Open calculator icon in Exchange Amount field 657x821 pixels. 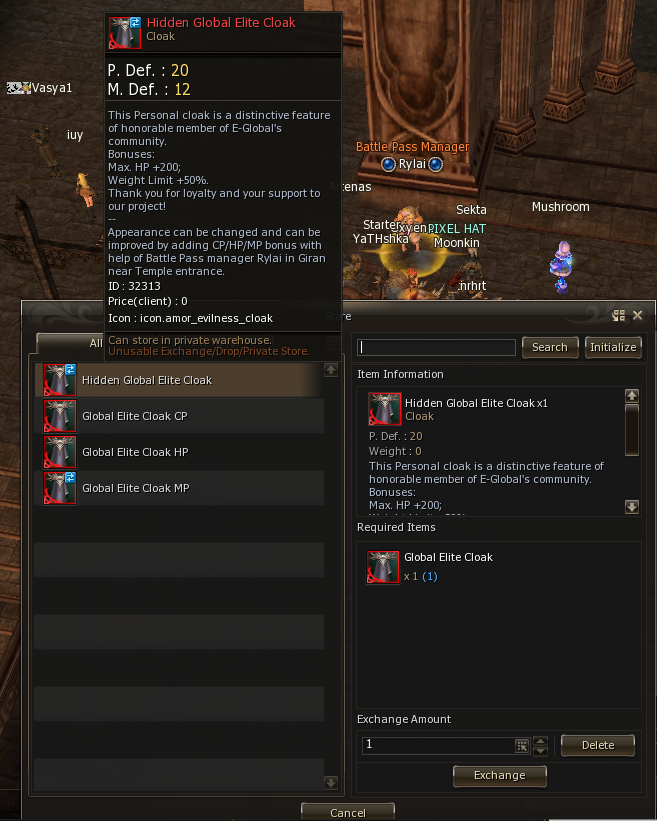(521, 746)
